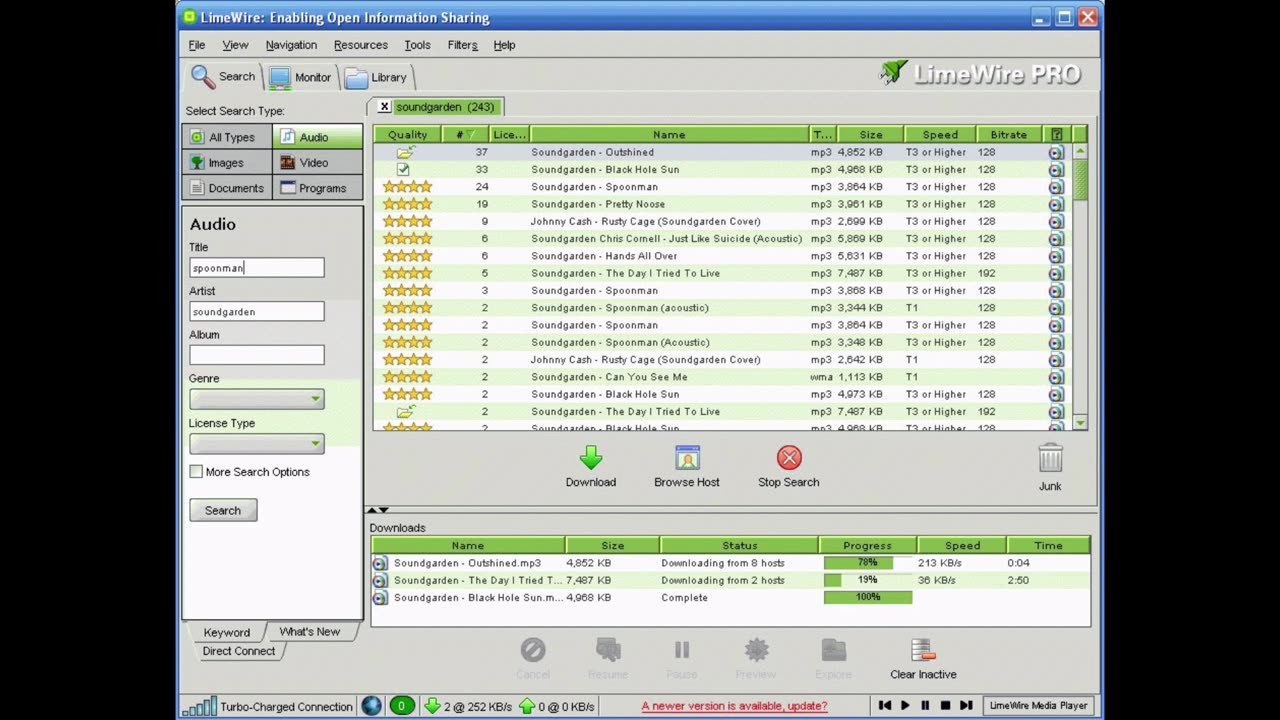Open the Filters menu
The image size is (1280, 720).
coord(462,45)
